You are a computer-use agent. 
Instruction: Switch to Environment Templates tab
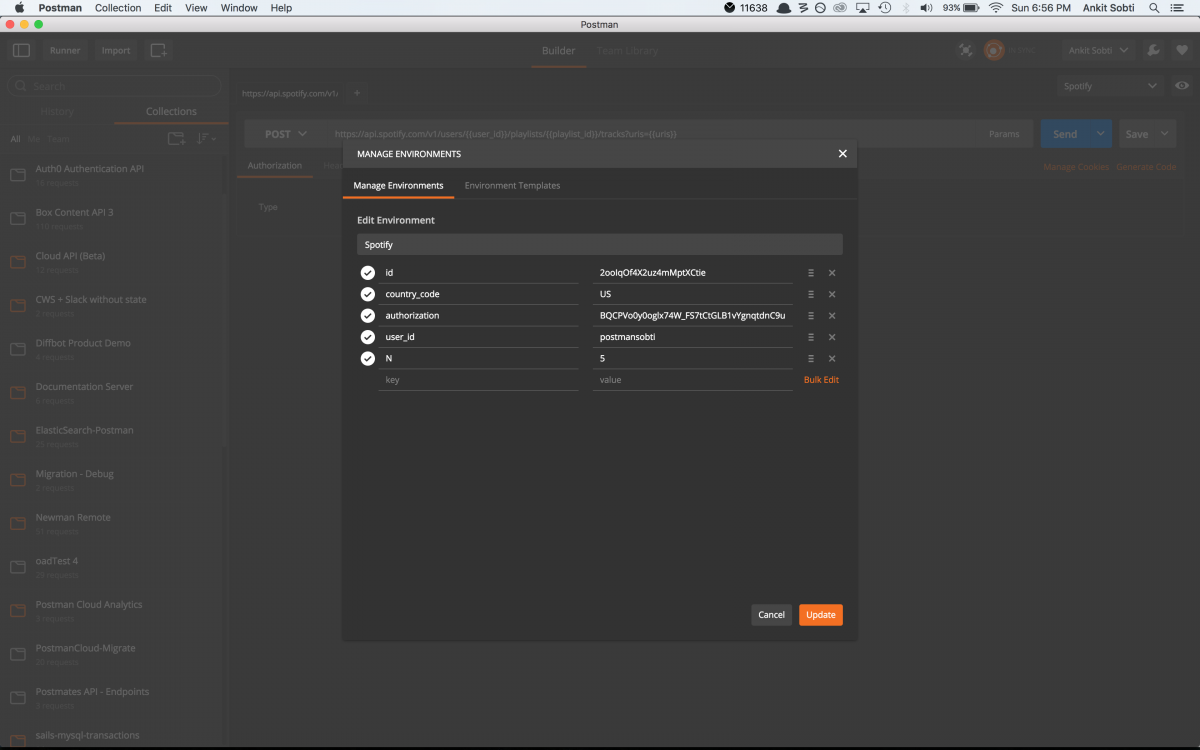(512, 186)
